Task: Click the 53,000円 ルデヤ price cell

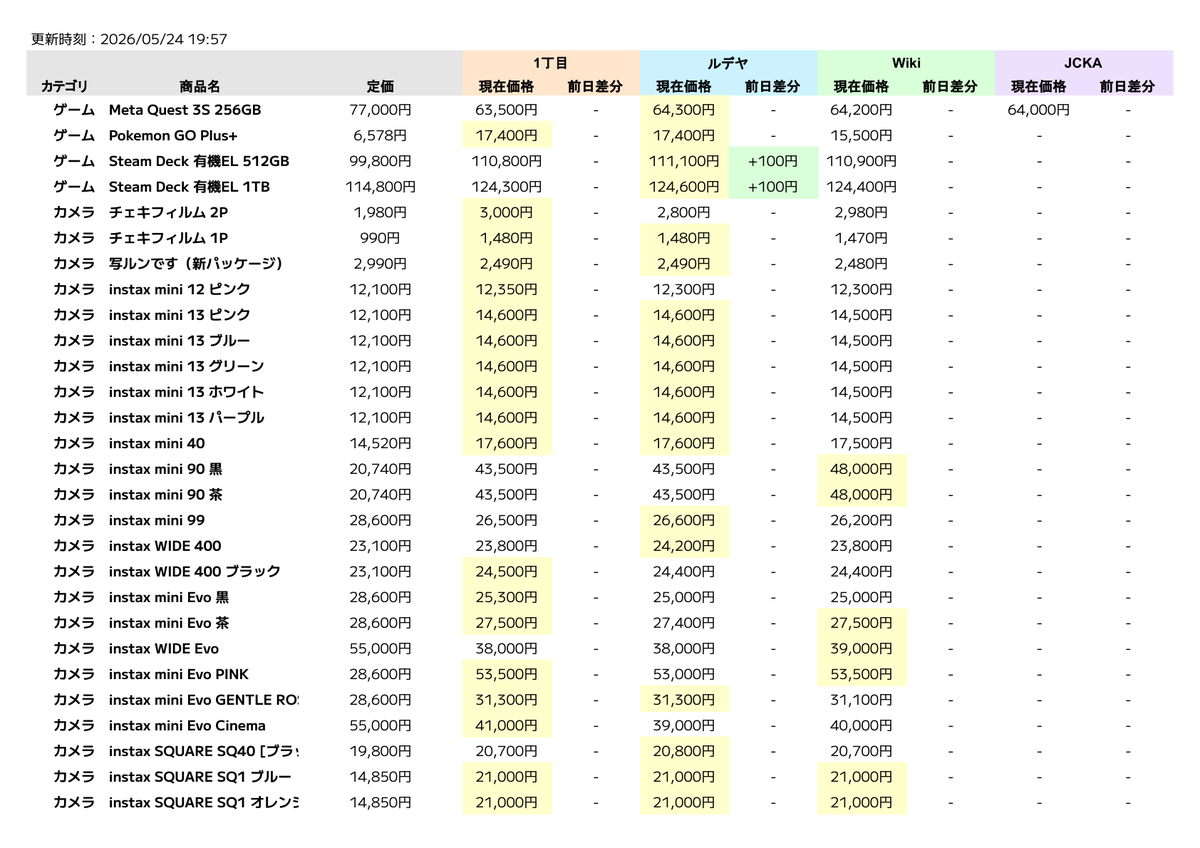Action: tap(684, 674)
